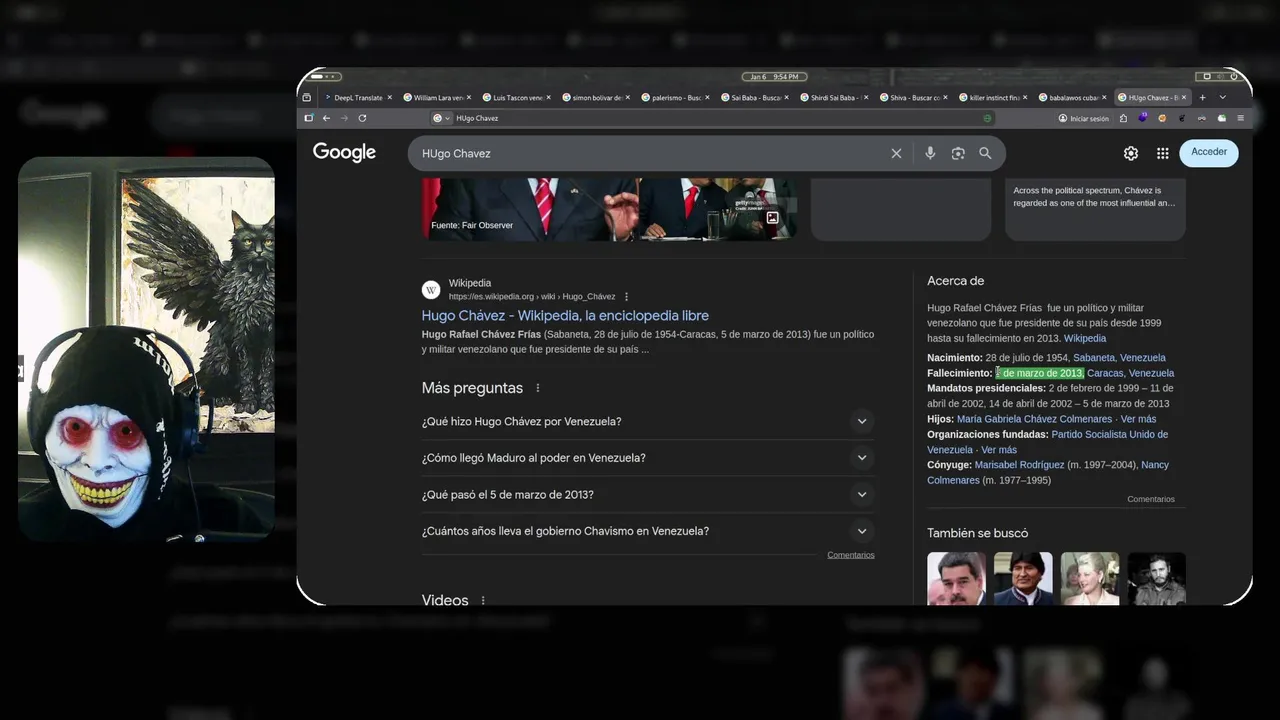Viewport: 1280px width, 720px height.
Task: Open María Gabriela Chávez Colmenares link
Action: 1034,419
